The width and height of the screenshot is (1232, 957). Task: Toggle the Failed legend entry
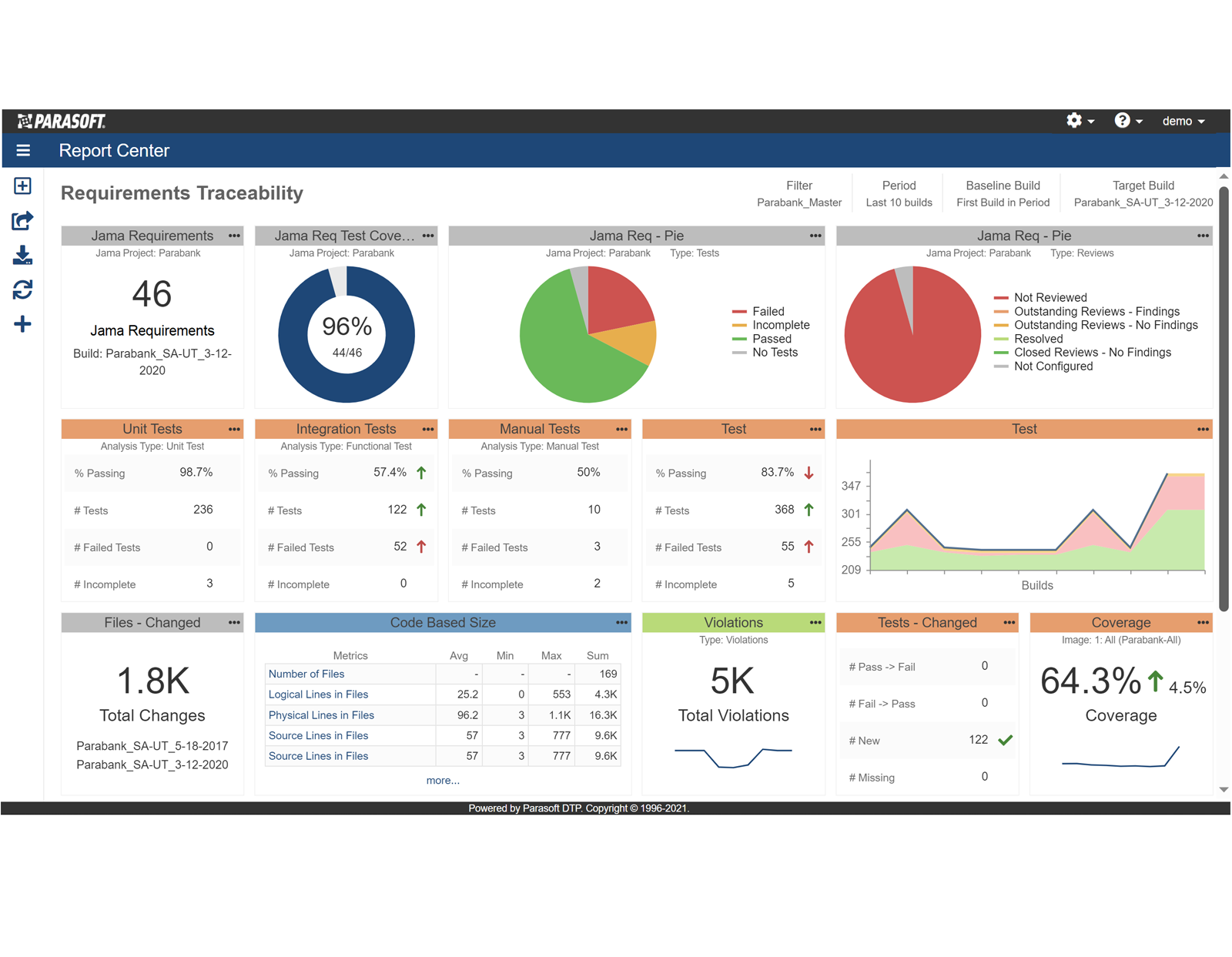758,311
